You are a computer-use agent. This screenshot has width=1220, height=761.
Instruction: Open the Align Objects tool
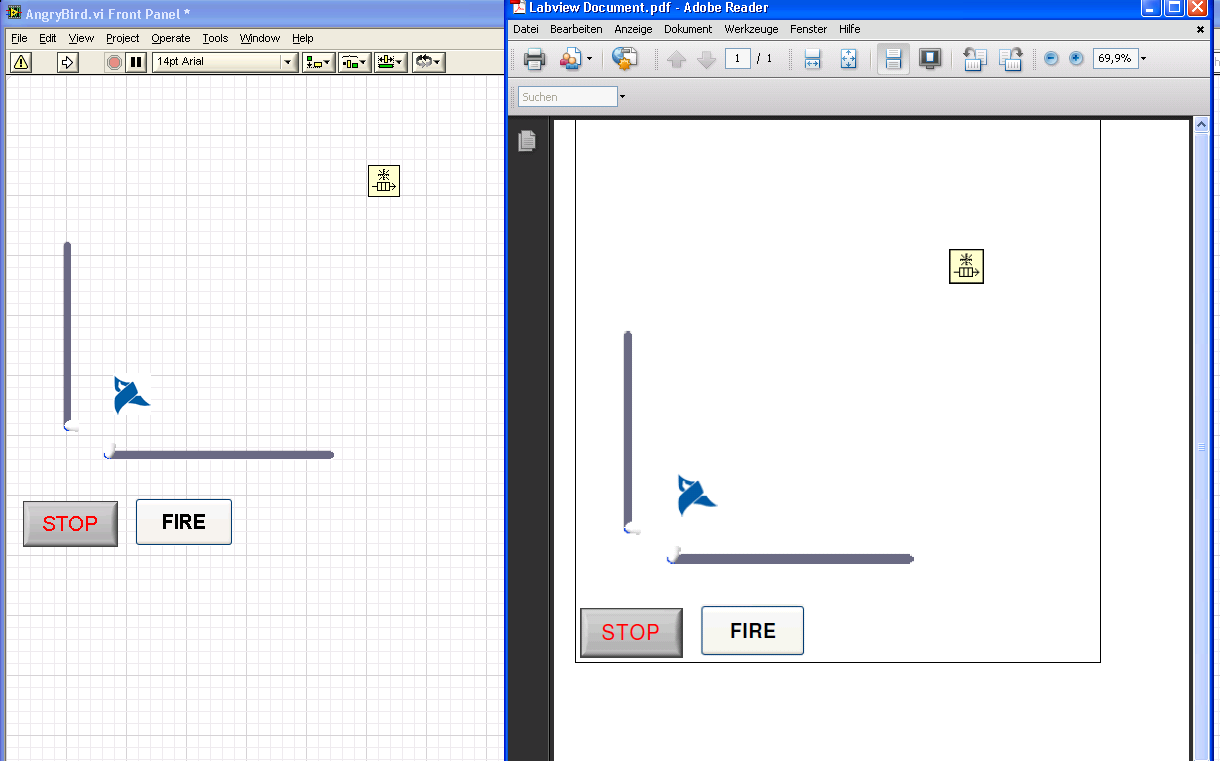[x=319, y=62]
